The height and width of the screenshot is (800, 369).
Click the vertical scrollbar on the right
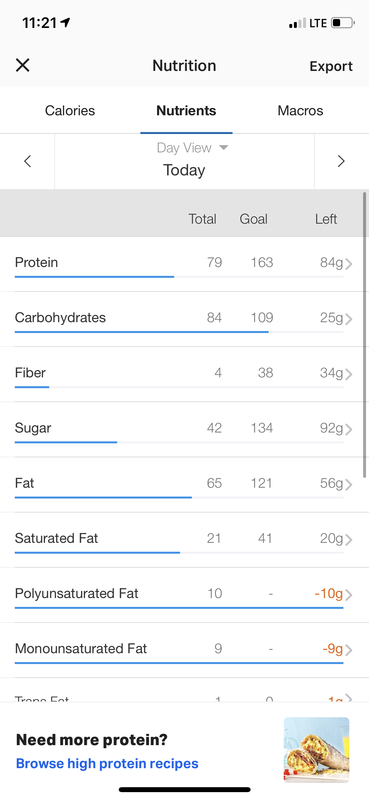tap(364, 335)
